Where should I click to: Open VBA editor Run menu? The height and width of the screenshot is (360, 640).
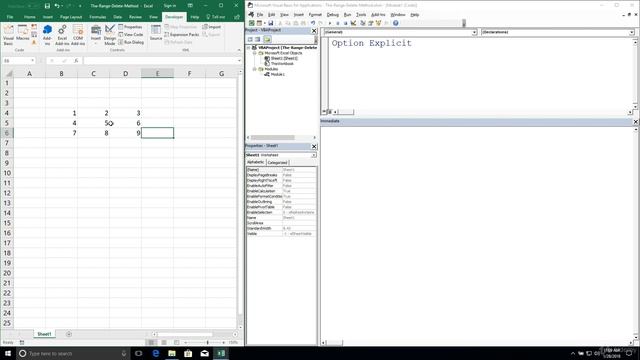click(x=347, y=15)
